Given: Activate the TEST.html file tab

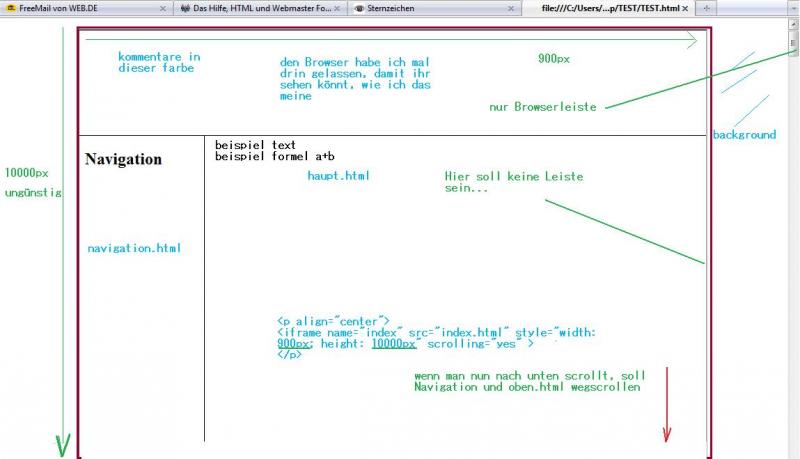Looking at the screenshot, I should click(610, 7).
